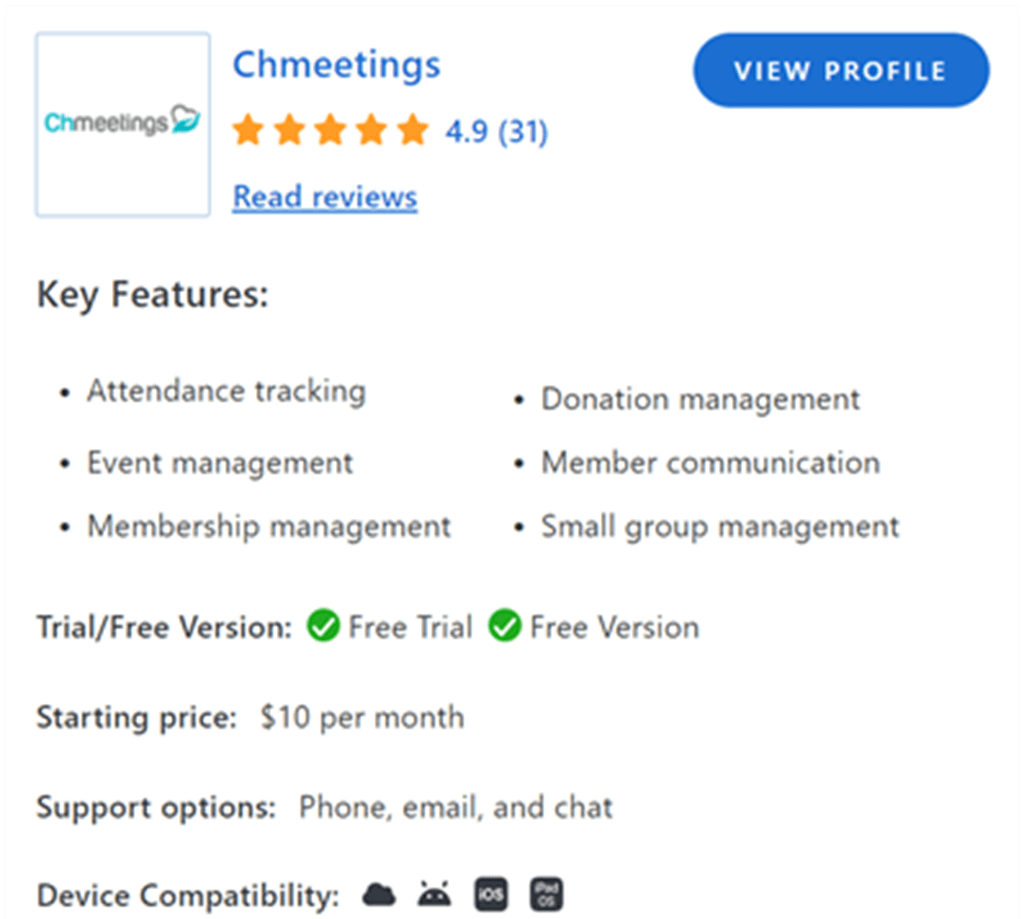This screenshot has height=919, width=1024.
Task: Open the View Profile button
Action: (x=841, y=71)
